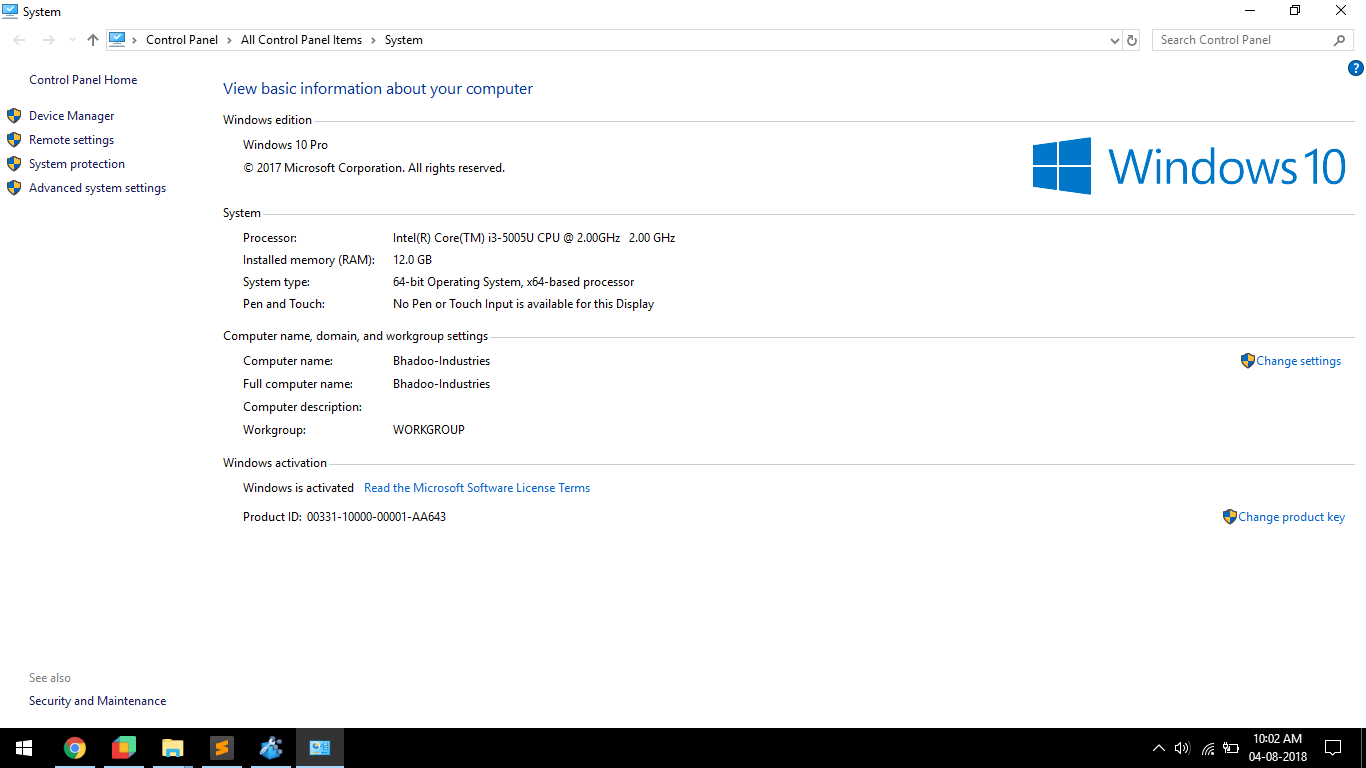Viewport: 1366px width, 768px height.
Task: Click the shield icon beside Remote settings
Action: (x=14, y=140)
